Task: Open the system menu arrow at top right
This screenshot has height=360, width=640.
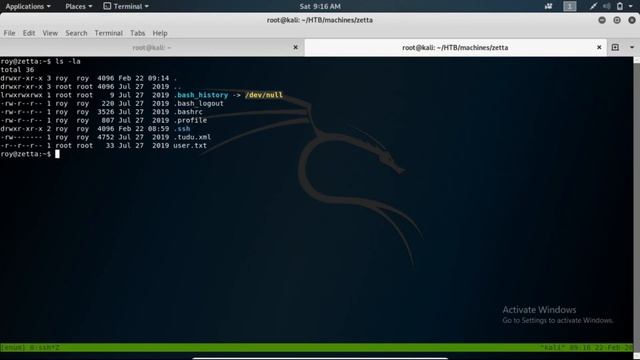Action: pos(631,6)
